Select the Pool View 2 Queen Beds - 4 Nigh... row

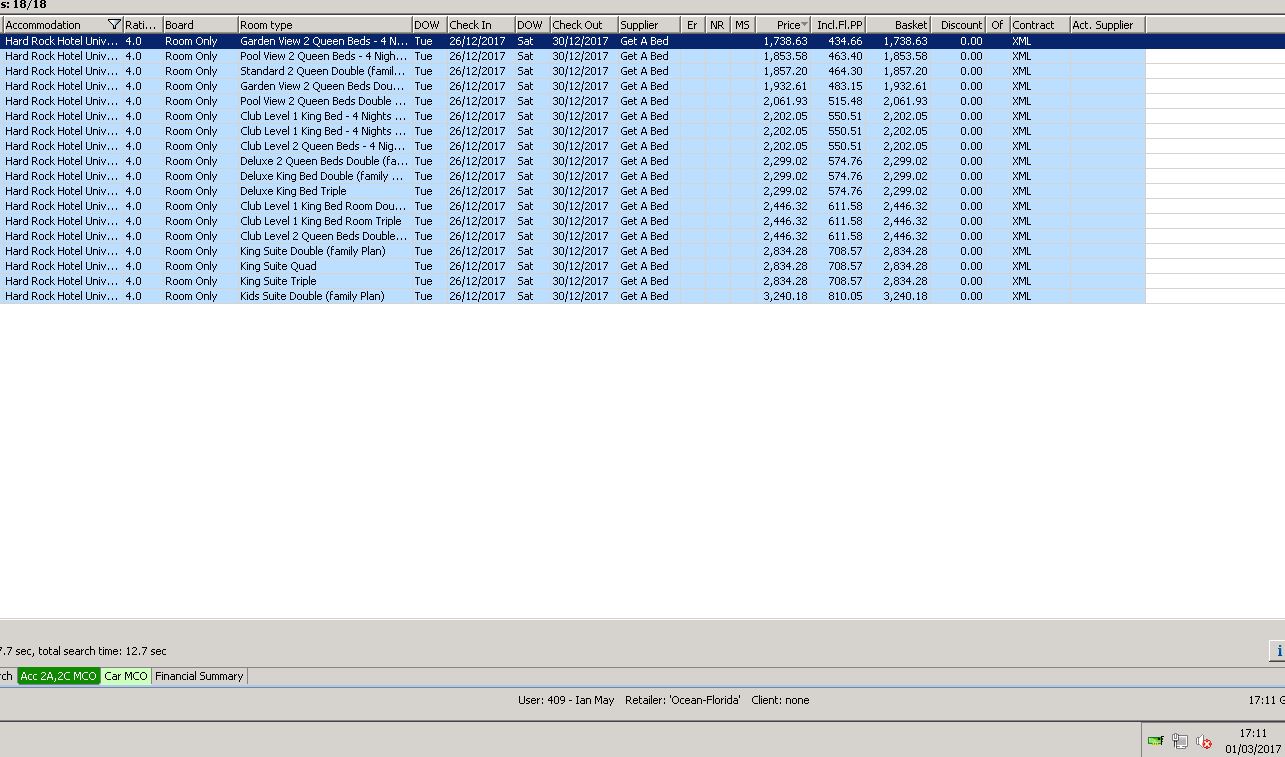click(572, 56)
